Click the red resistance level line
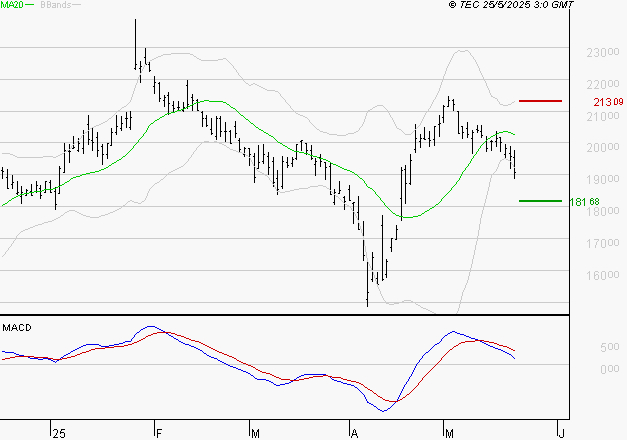The image size is (627, 440). (x=540, y=101)
